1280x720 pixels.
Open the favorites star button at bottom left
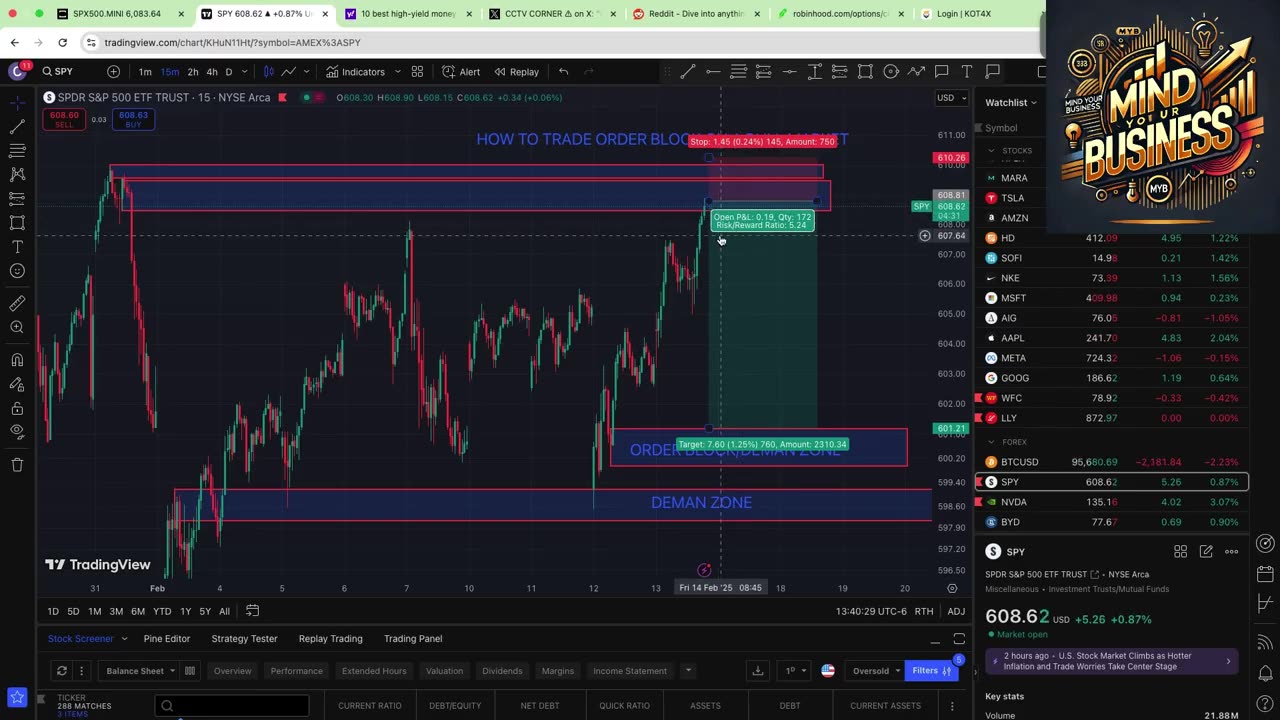tap(17, 697)
